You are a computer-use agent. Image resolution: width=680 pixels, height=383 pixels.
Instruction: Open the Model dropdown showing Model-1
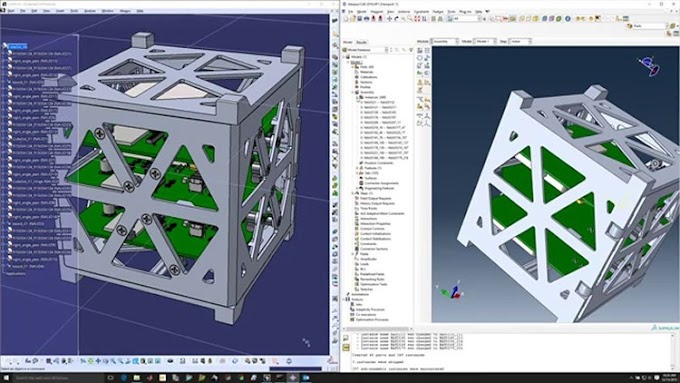(x=485, y=42)
